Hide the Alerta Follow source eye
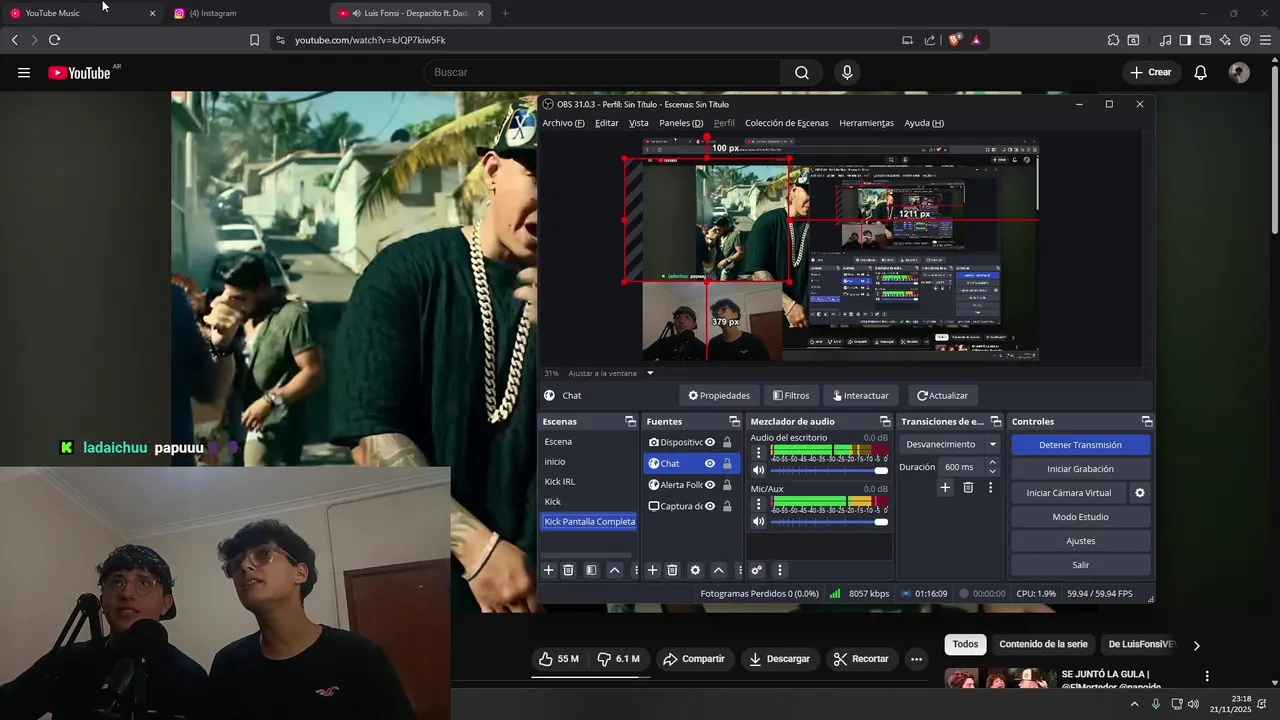 tap(710, 485)
